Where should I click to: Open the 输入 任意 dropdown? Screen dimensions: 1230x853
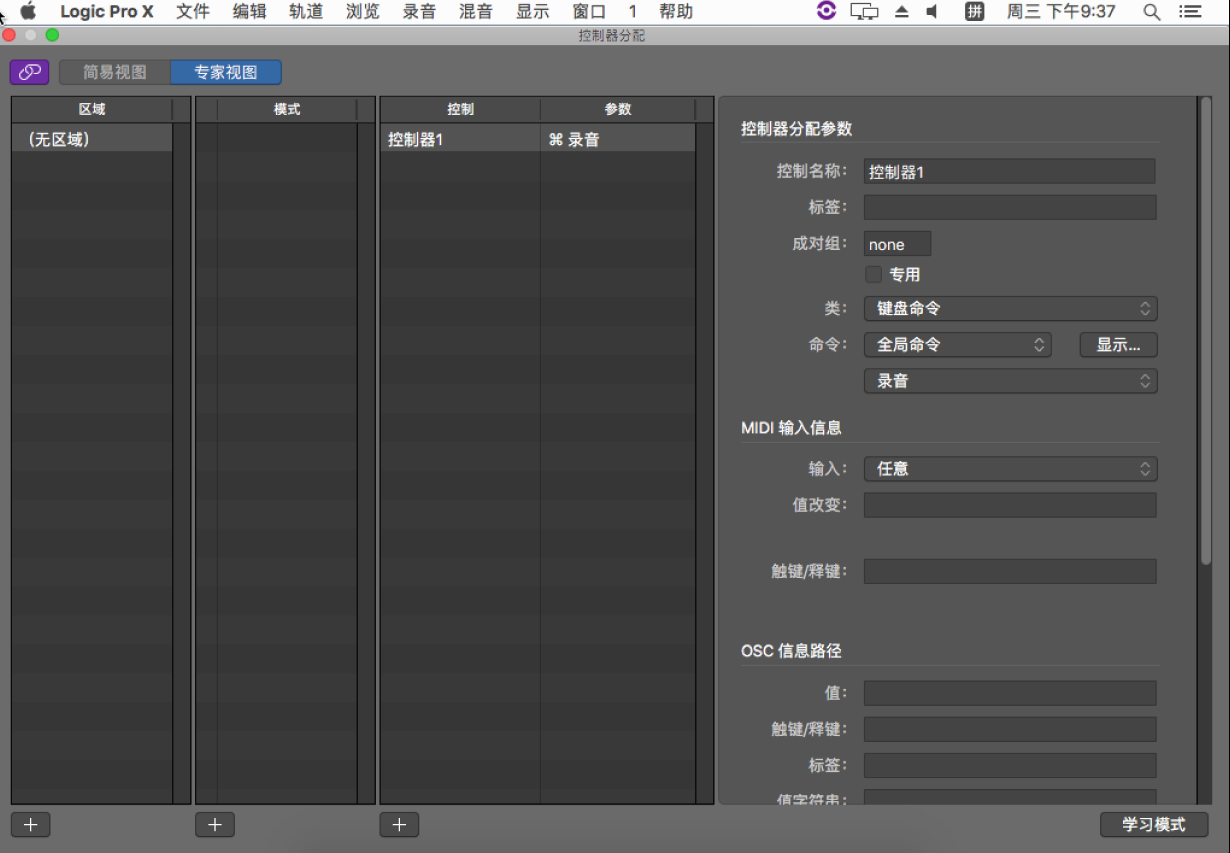point(1010,469)
